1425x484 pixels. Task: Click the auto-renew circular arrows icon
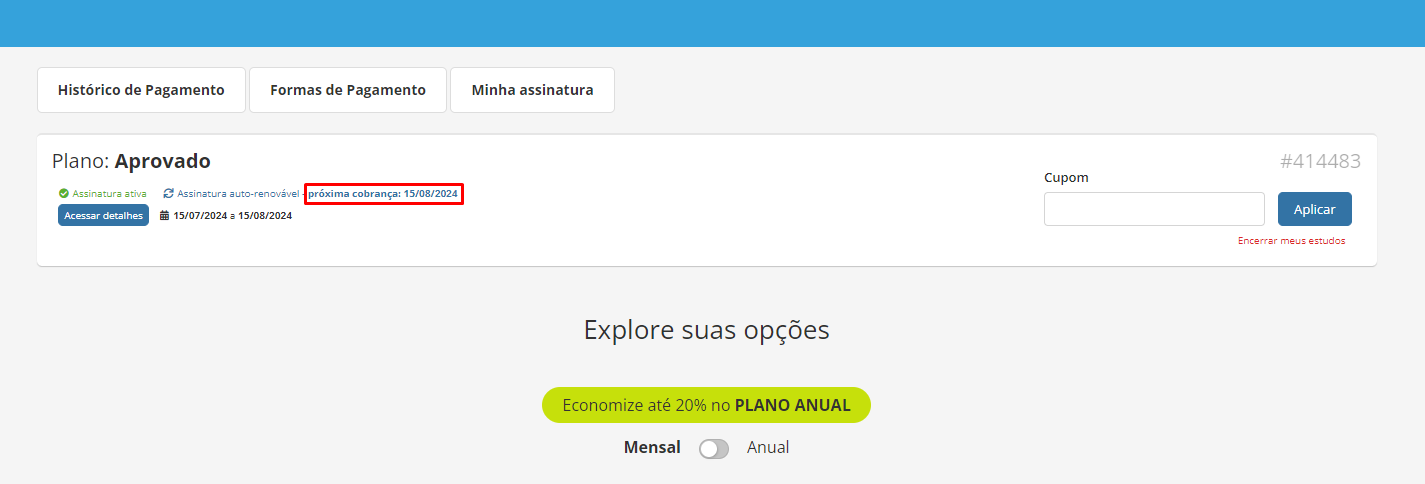click(x=168, y=193)
